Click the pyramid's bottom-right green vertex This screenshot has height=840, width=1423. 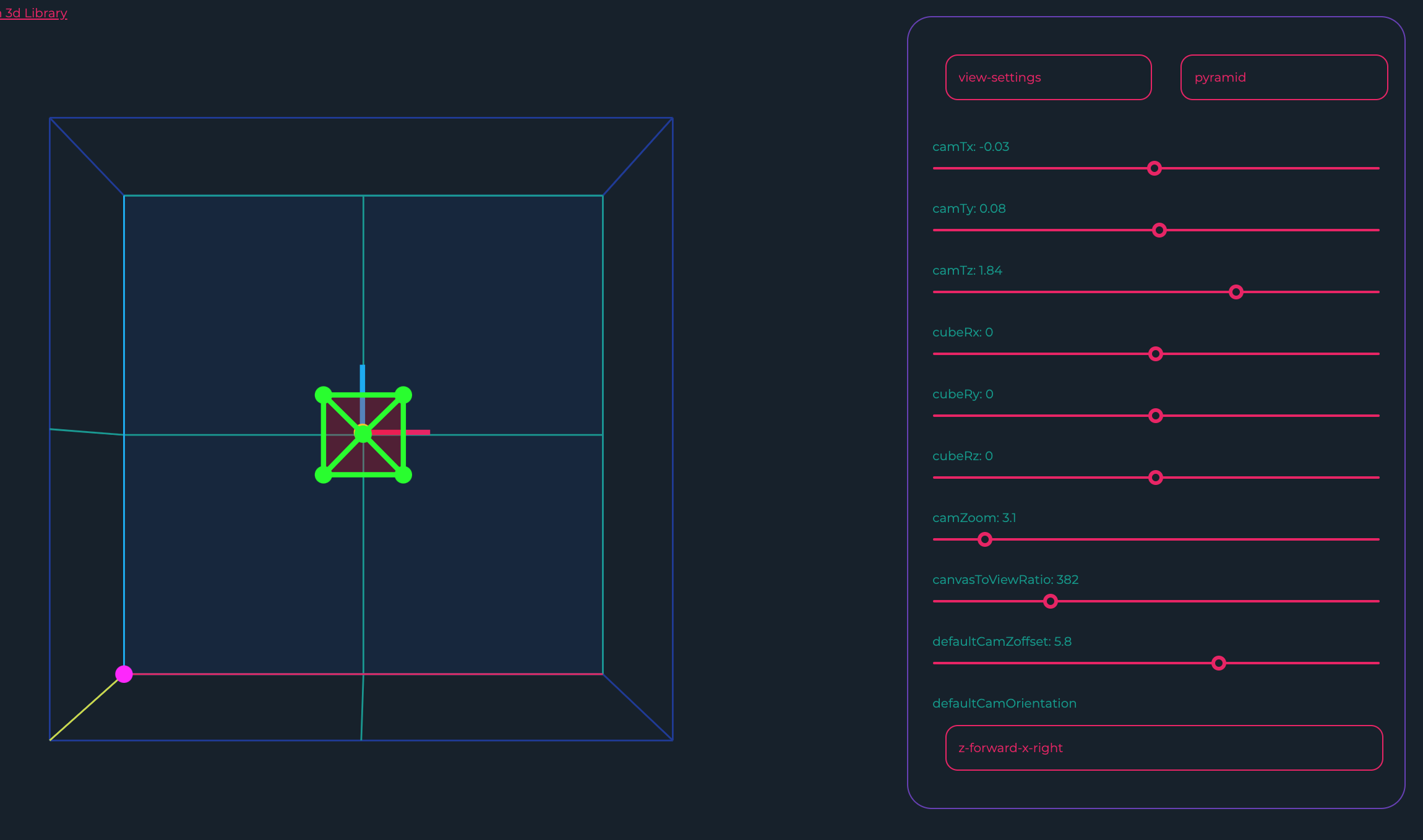coord(403,475)
